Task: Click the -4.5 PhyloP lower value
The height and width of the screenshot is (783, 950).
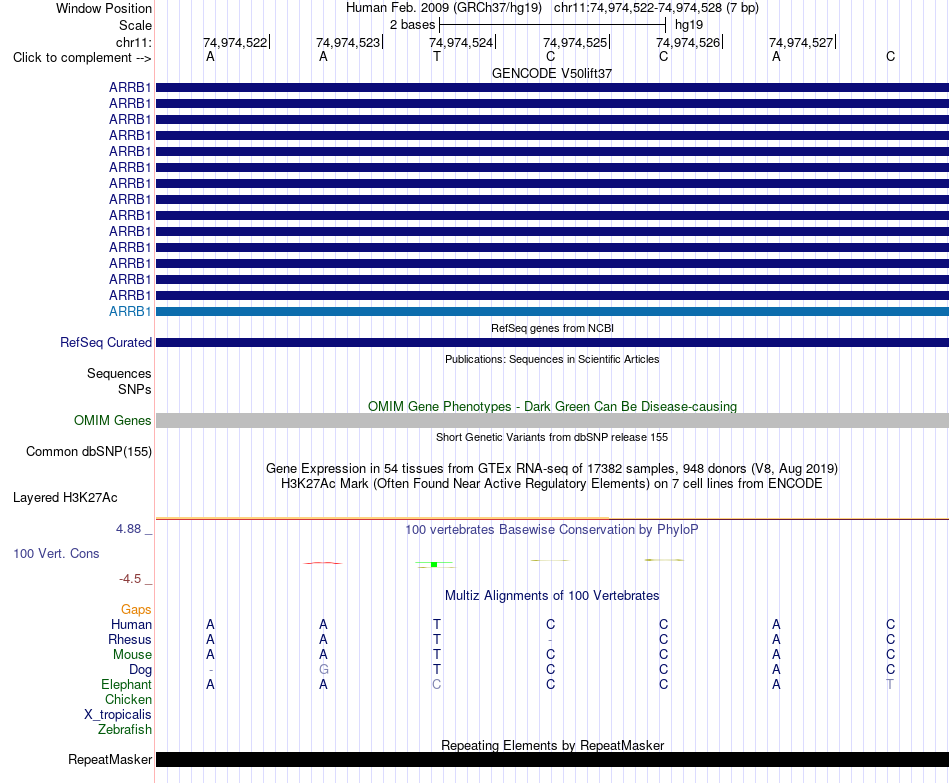Action: [x=130, y=579]
